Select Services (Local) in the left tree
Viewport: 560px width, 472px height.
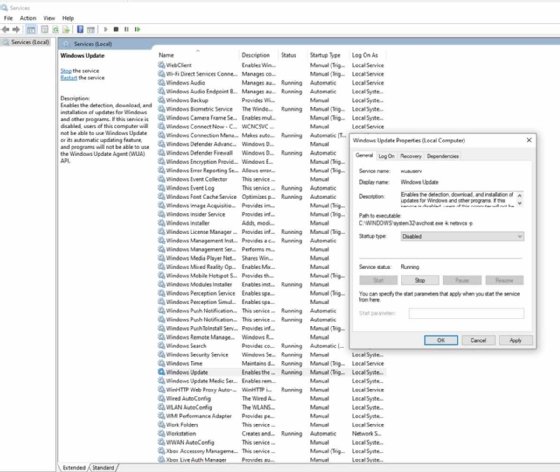click(30, 42)
